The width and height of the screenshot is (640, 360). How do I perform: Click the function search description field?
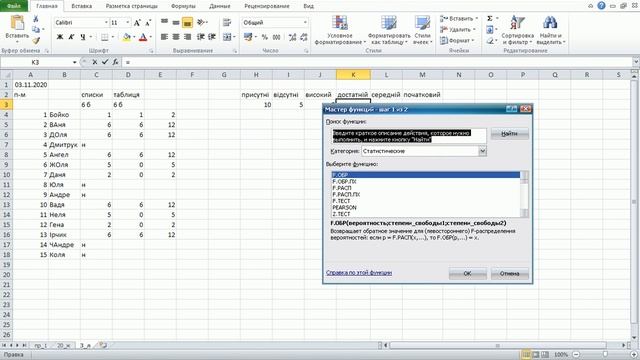[409, 136]
